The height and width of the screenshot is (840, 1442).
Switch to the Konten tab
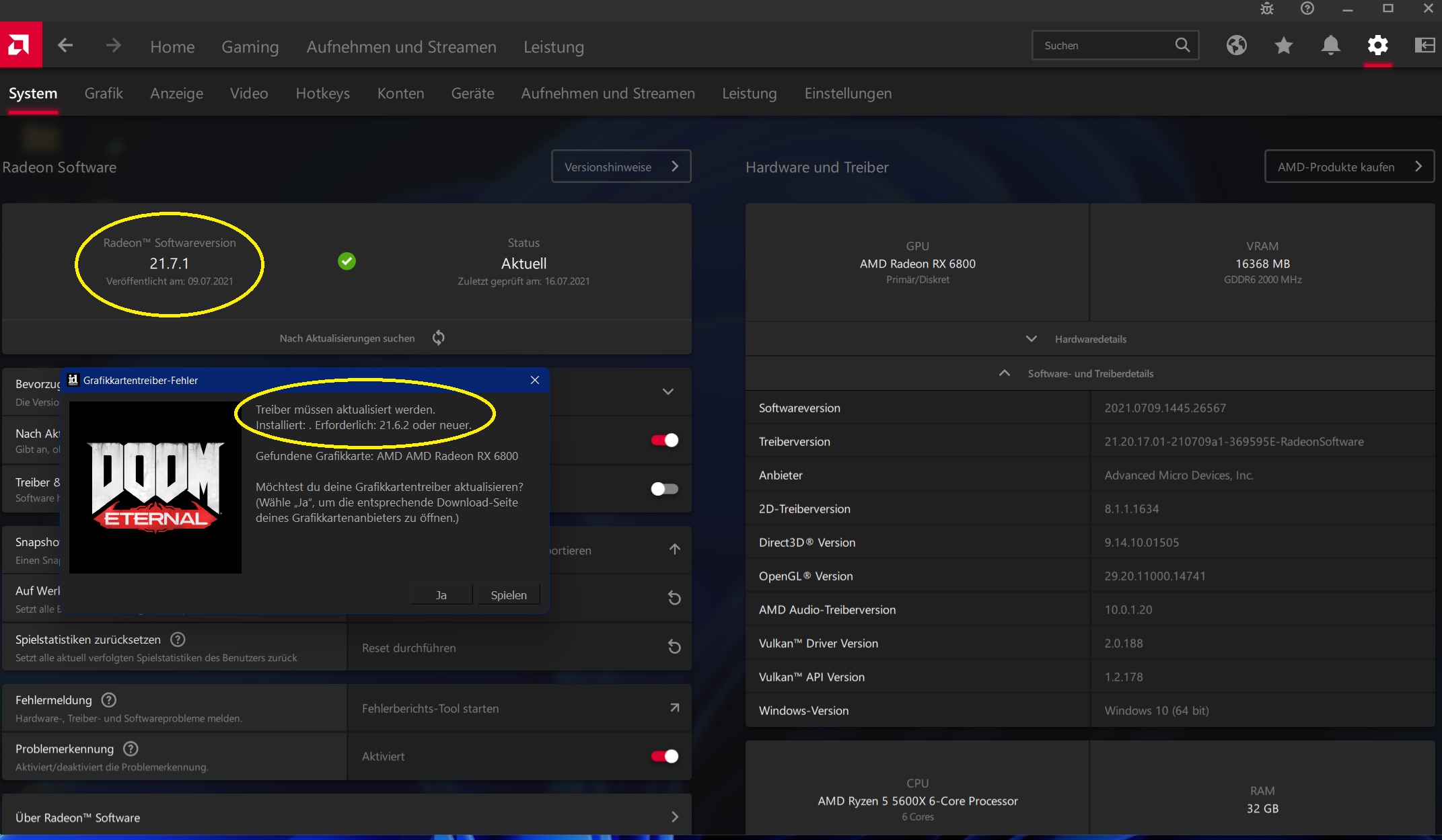(400, 93)
